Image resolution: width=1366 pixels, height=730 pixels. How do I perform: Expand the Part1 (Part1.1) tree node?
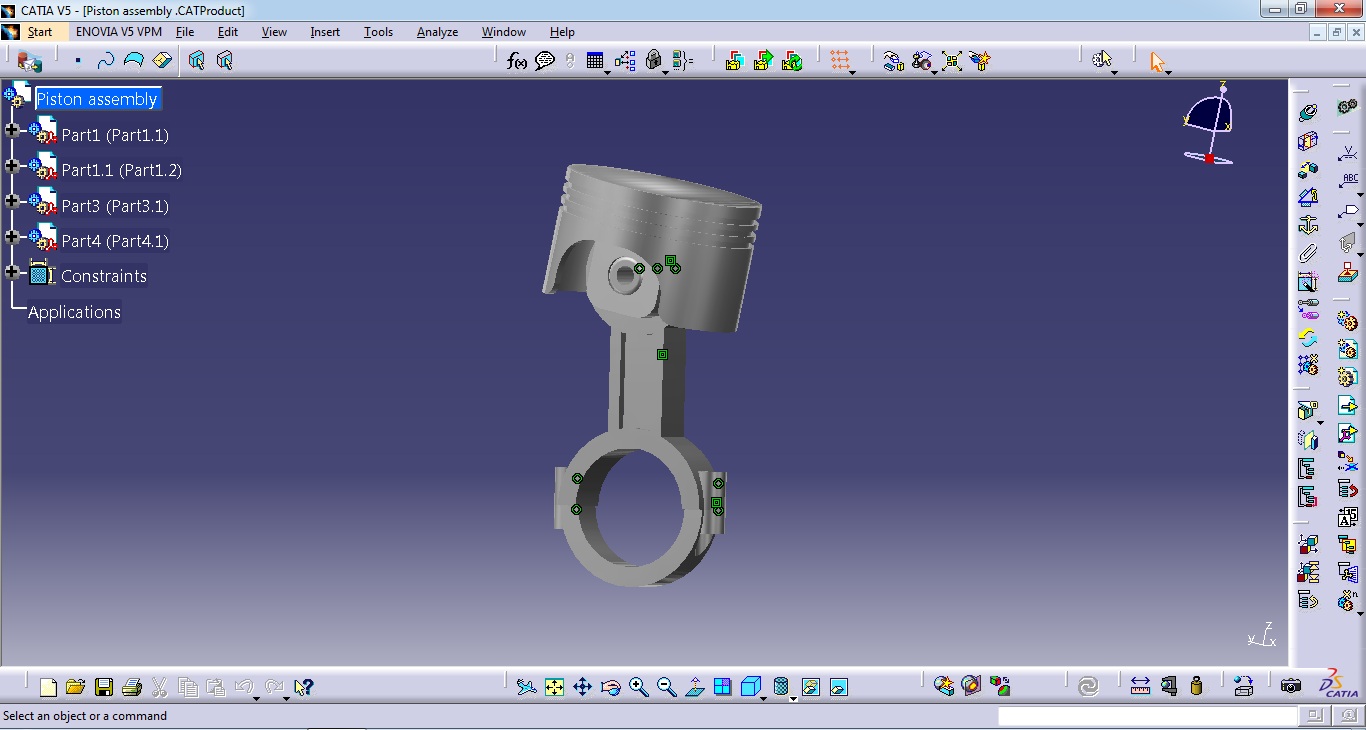point(10,130)
